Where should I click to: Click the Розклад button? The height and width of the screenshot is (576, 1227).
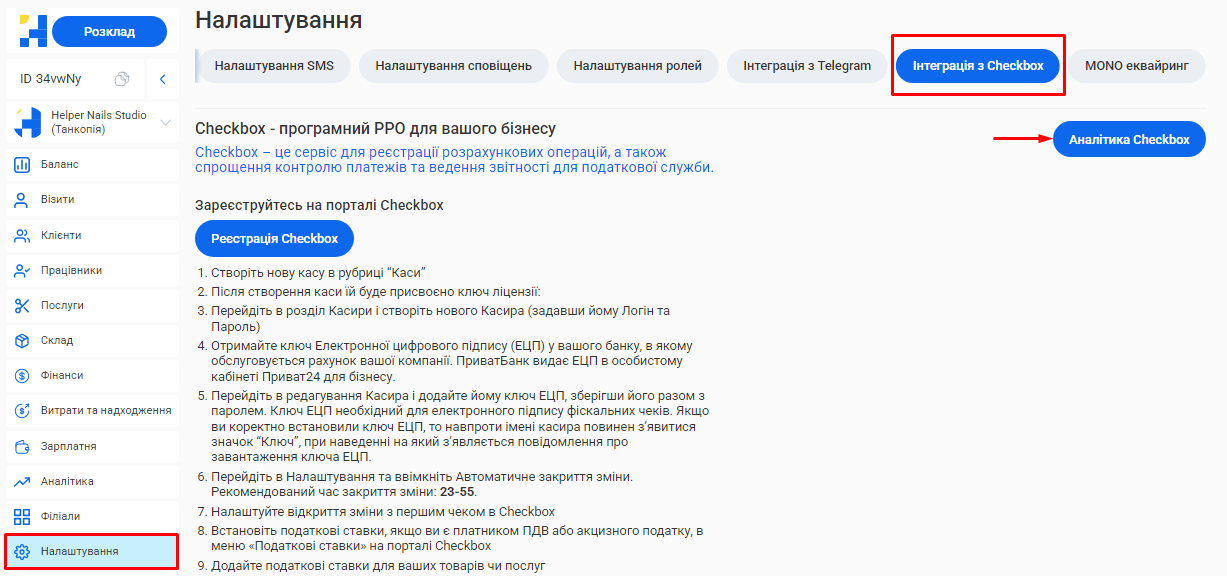click(109, 32)
